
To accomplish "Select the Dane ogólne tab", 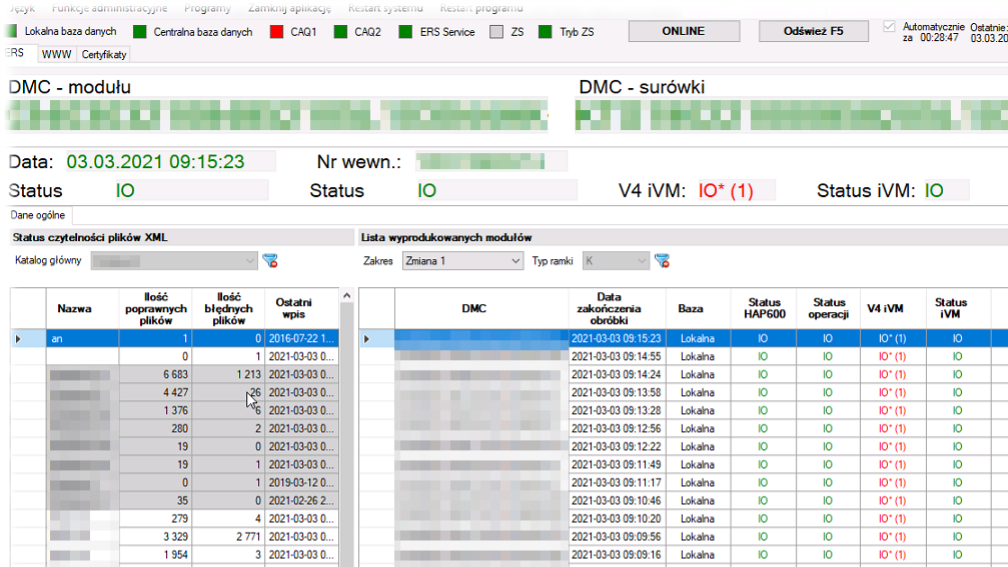I will point(38,214).
